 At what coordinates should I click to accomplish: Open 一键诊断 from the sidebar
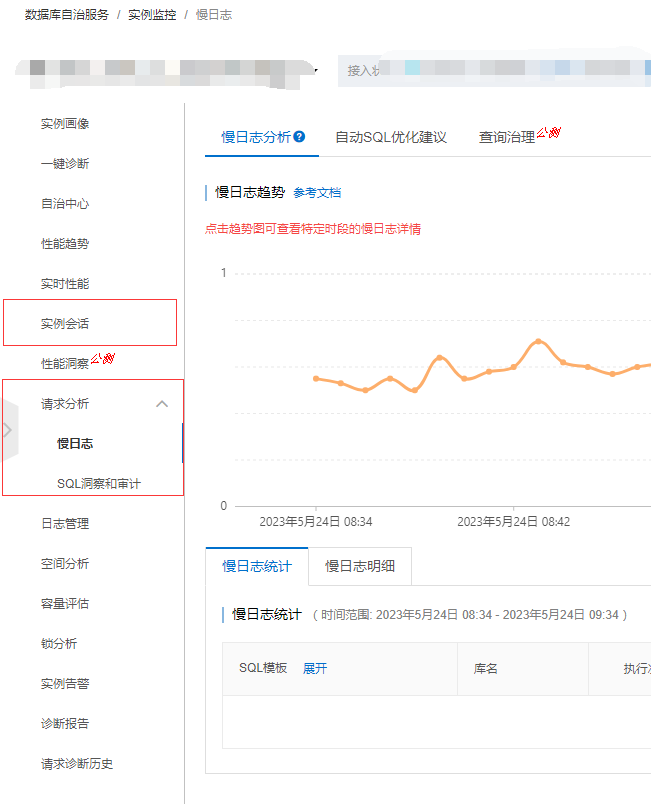point(65,164)
